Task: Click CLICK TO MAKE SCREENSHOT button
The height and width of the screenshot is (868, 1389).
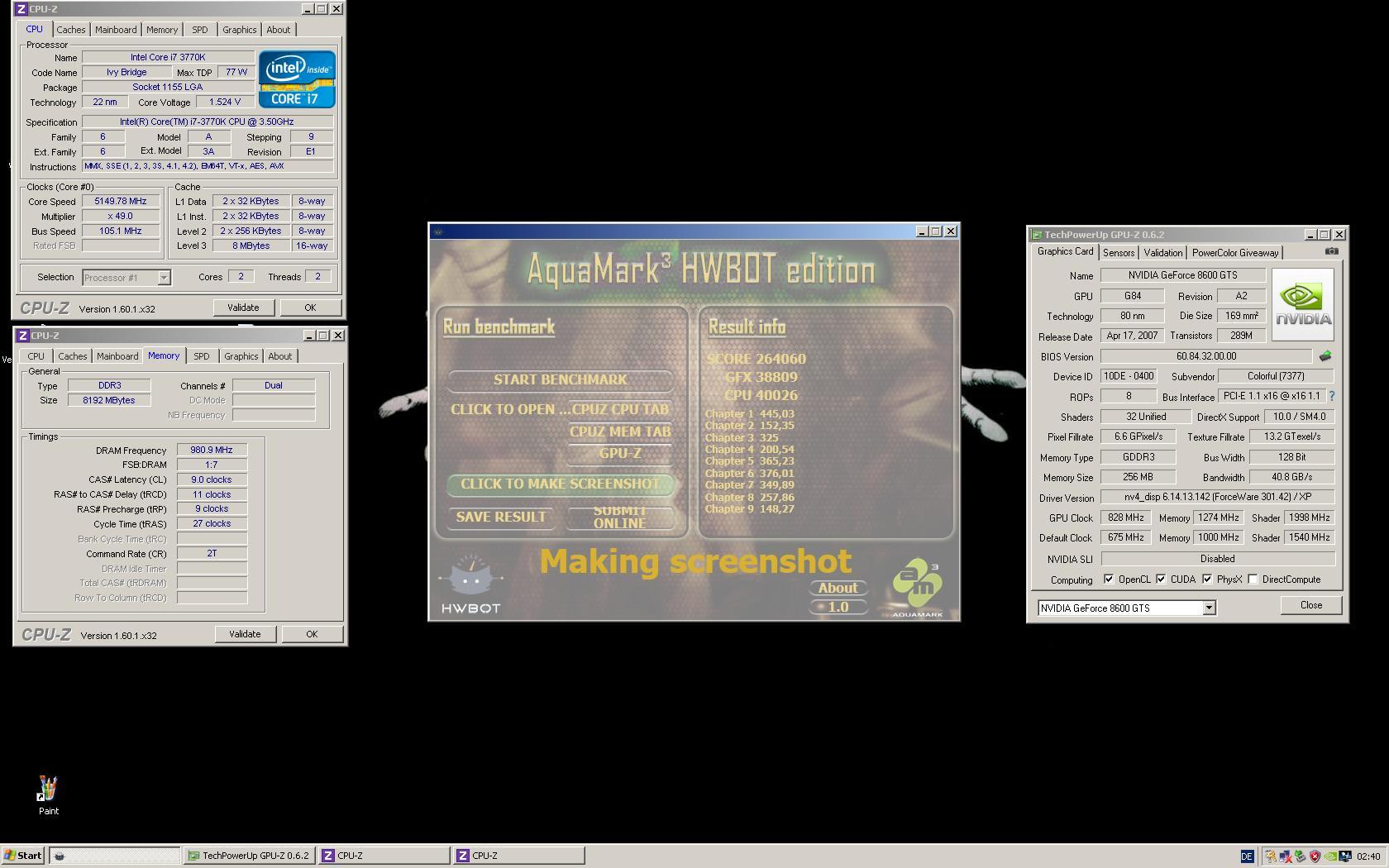Action: pos(560,484)
